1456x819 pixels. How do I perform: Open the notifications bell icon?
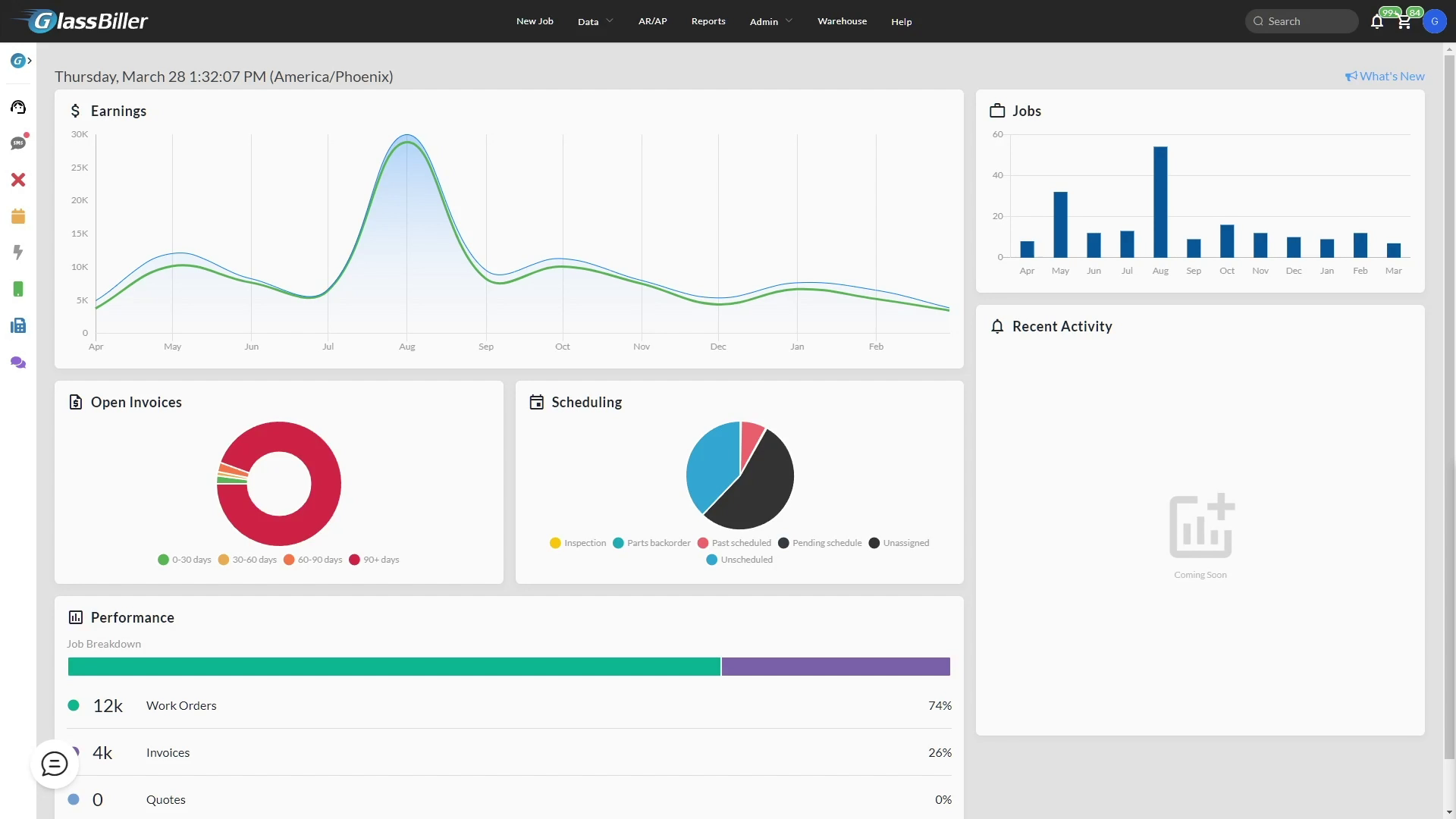(x=1376, y=22)
